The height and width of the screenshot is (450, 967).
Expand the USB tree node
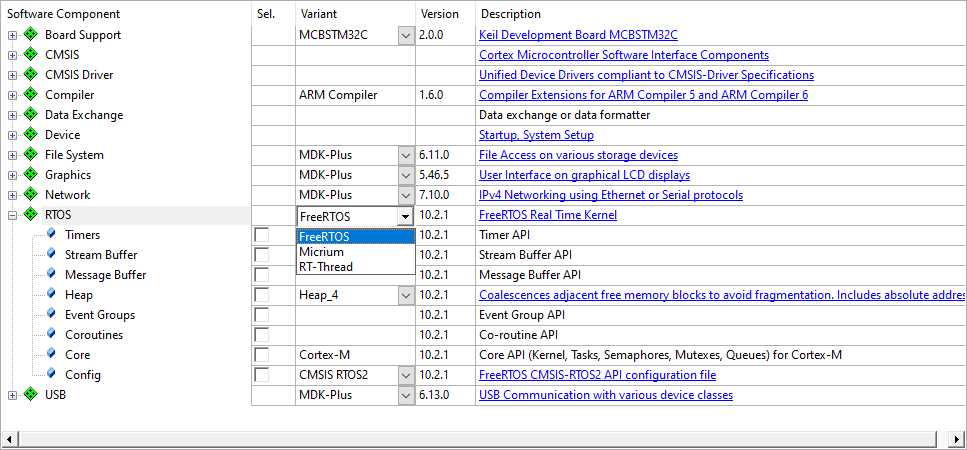point(12,395)
